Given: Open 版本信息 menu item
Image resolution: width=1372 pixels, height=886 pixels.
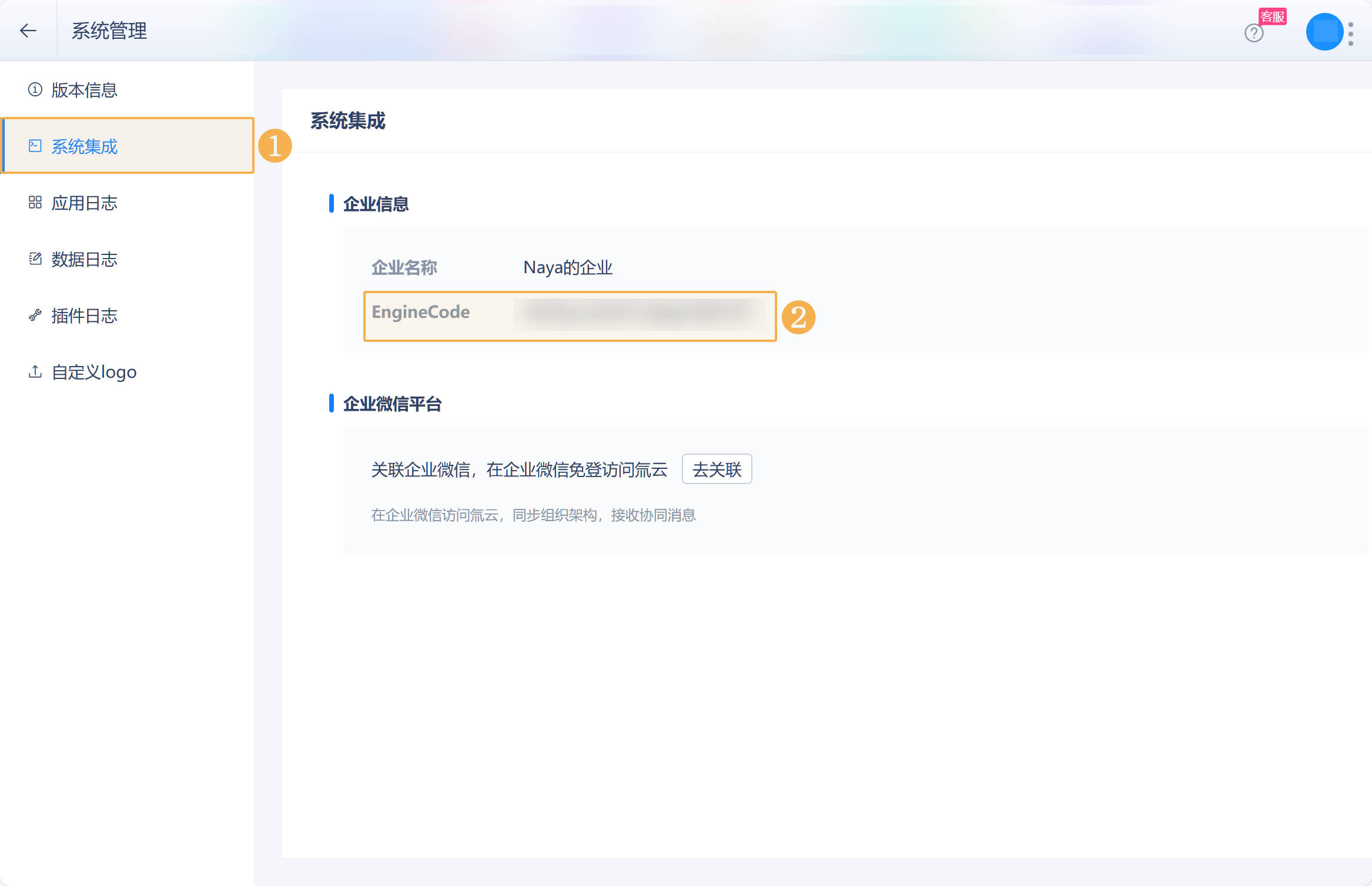Looking at the screenshot, I should [x=84, y=90].
